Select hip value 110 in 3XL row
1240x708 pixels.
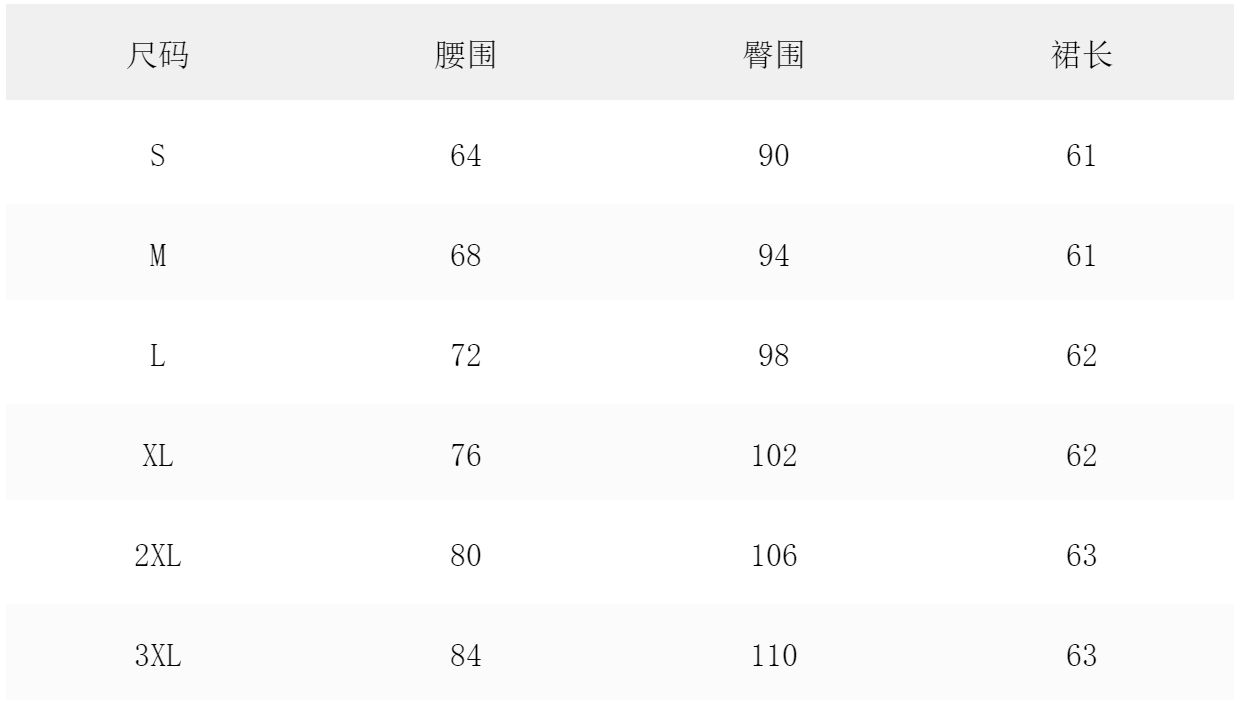[774, 656]
